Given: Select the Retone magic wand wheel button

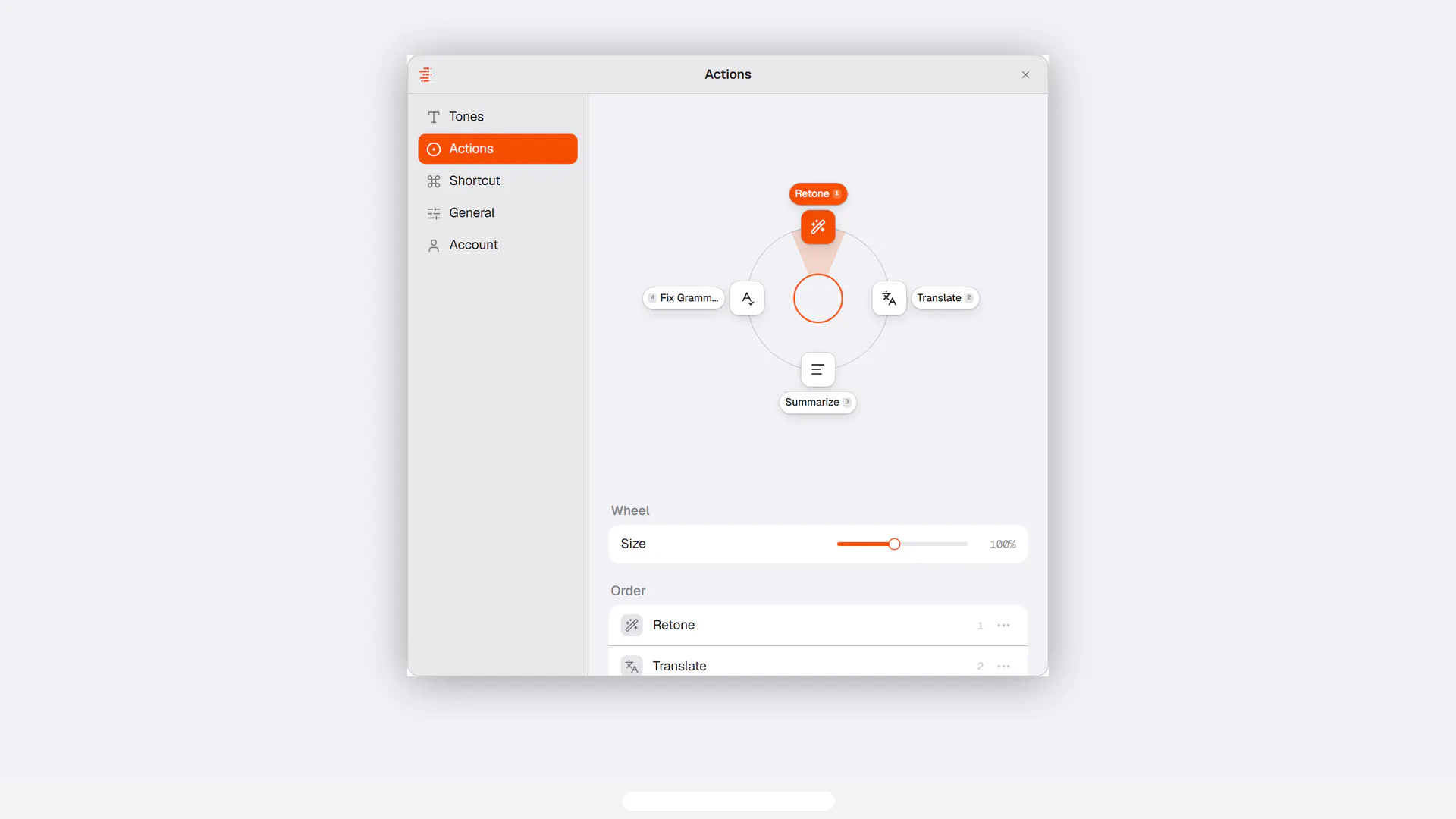Looking at the screenshot, I should (817, 227).
